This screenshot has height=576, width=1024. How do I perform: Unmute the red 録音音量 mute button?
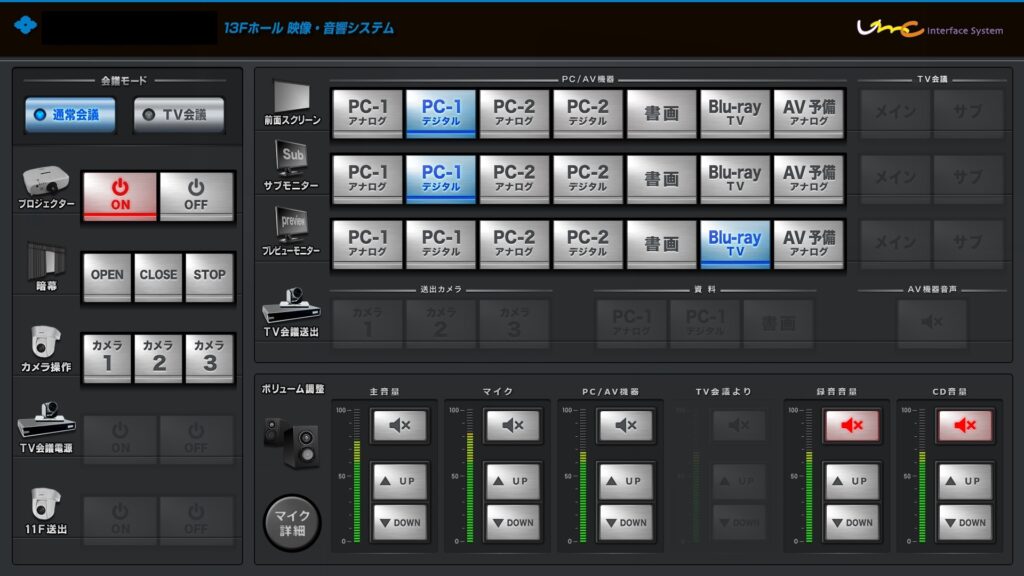click(x=852, y=426)
